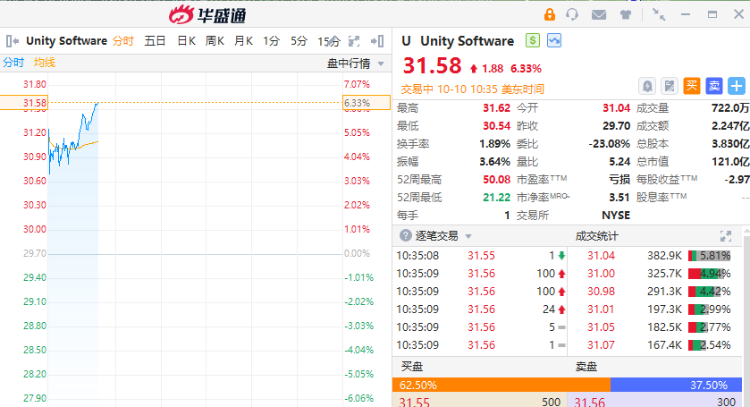750x407 pixels.
Task: Click the 52周最低 value 21.22
Action: coord(496,197)
